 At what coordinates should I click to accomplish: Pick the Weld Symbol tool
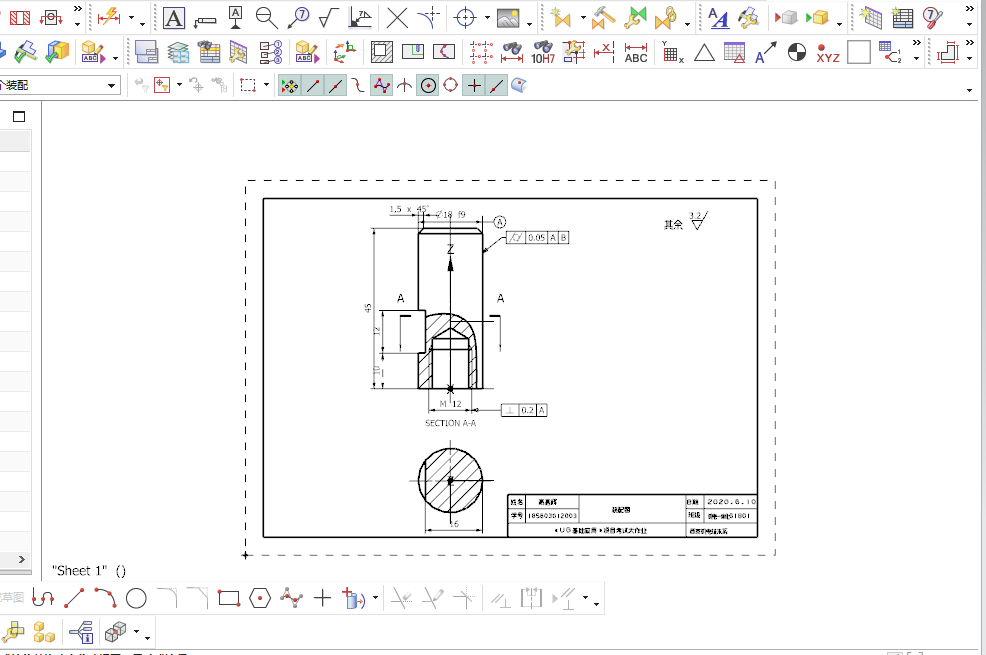(360, 18)
